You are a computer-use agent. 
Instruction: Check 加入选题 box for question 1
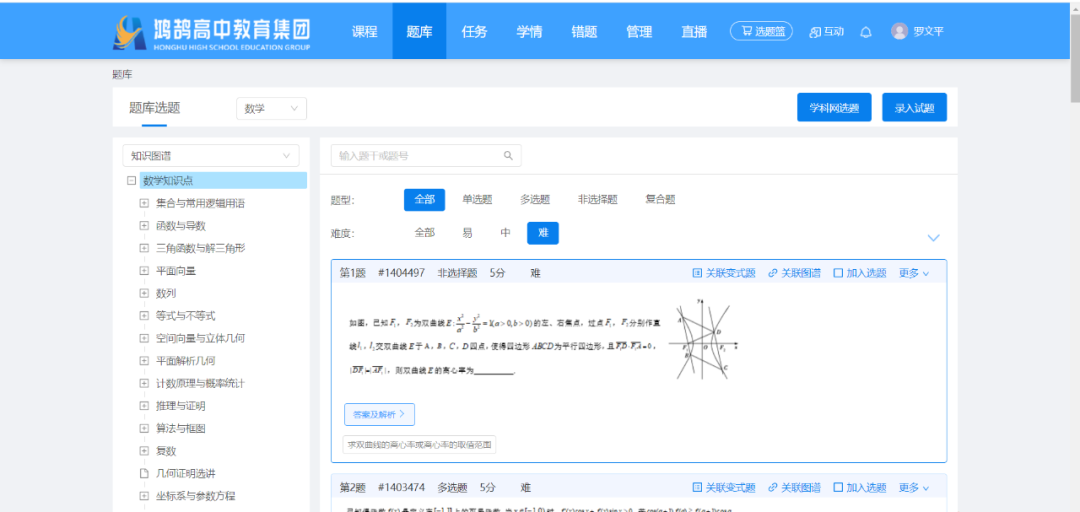coord(838,273)
